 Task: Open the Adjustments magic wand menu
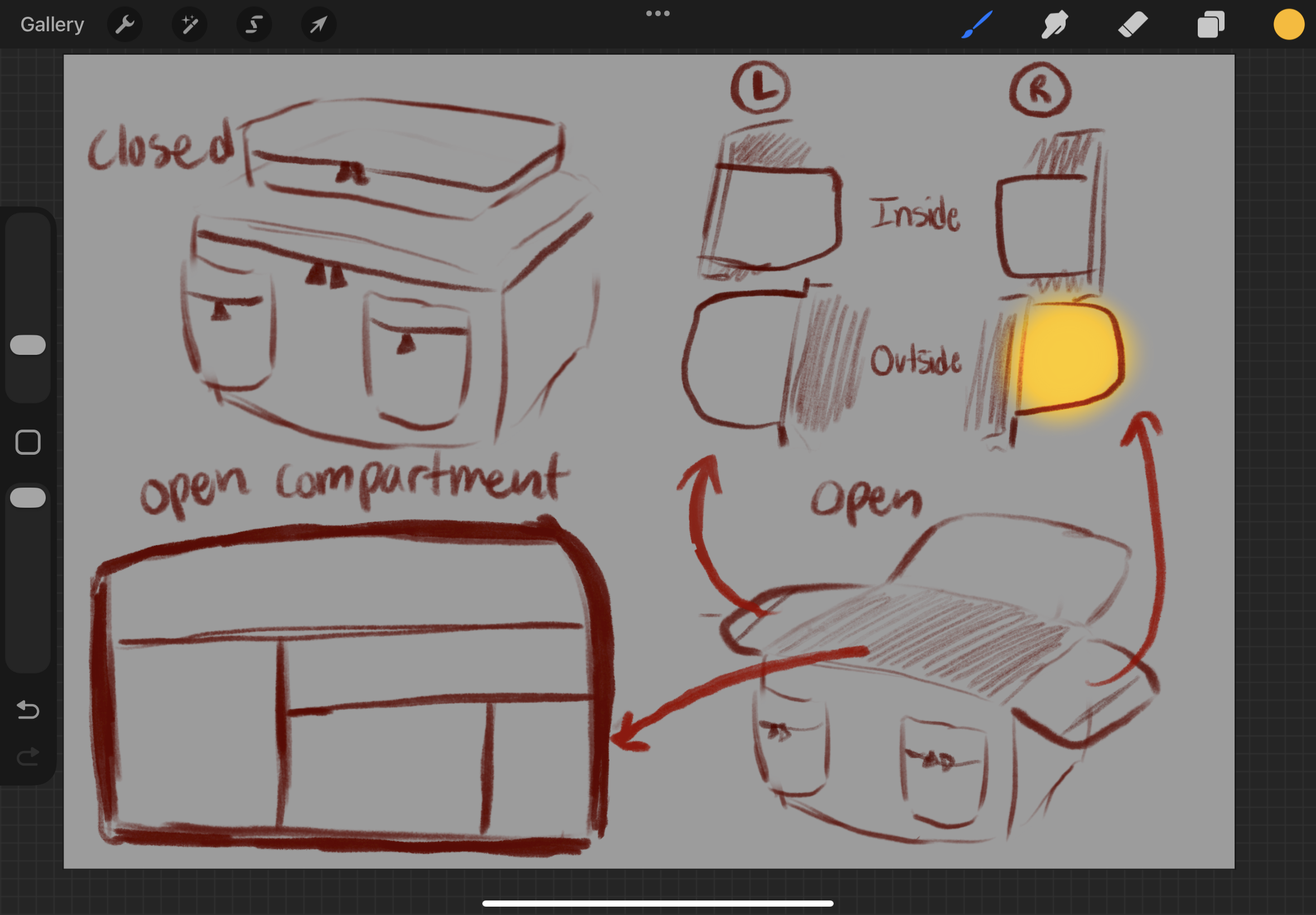click(189, 25)
